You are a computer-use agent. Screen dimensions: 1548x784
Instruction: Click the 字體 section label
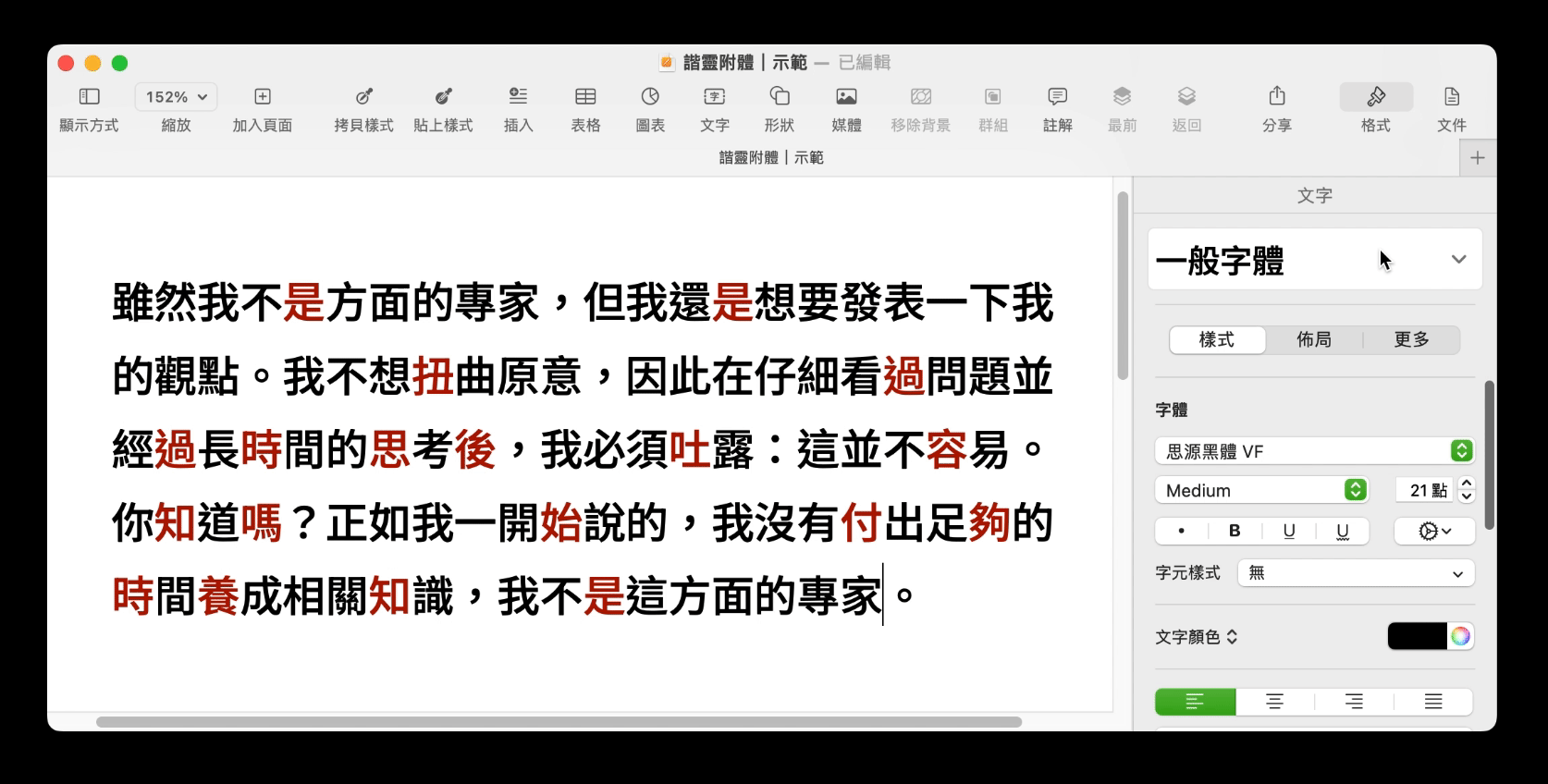(1172, 410)
